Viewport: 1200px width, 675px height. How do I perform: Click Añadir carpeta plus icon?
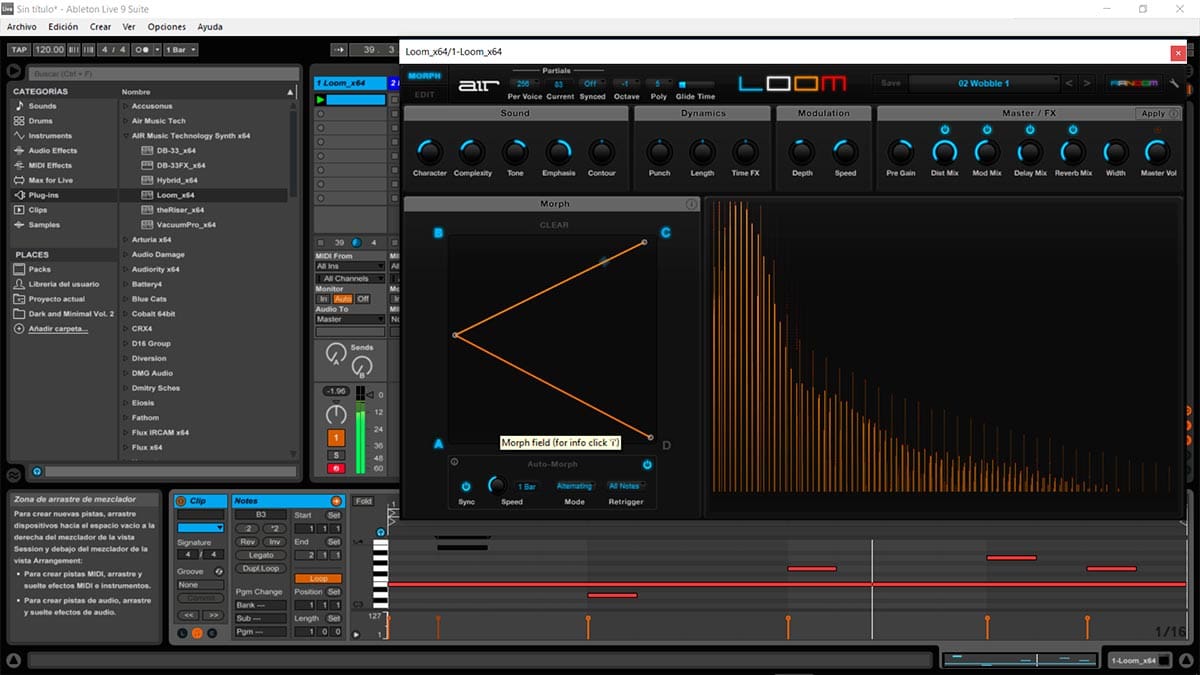coord(19,329)
